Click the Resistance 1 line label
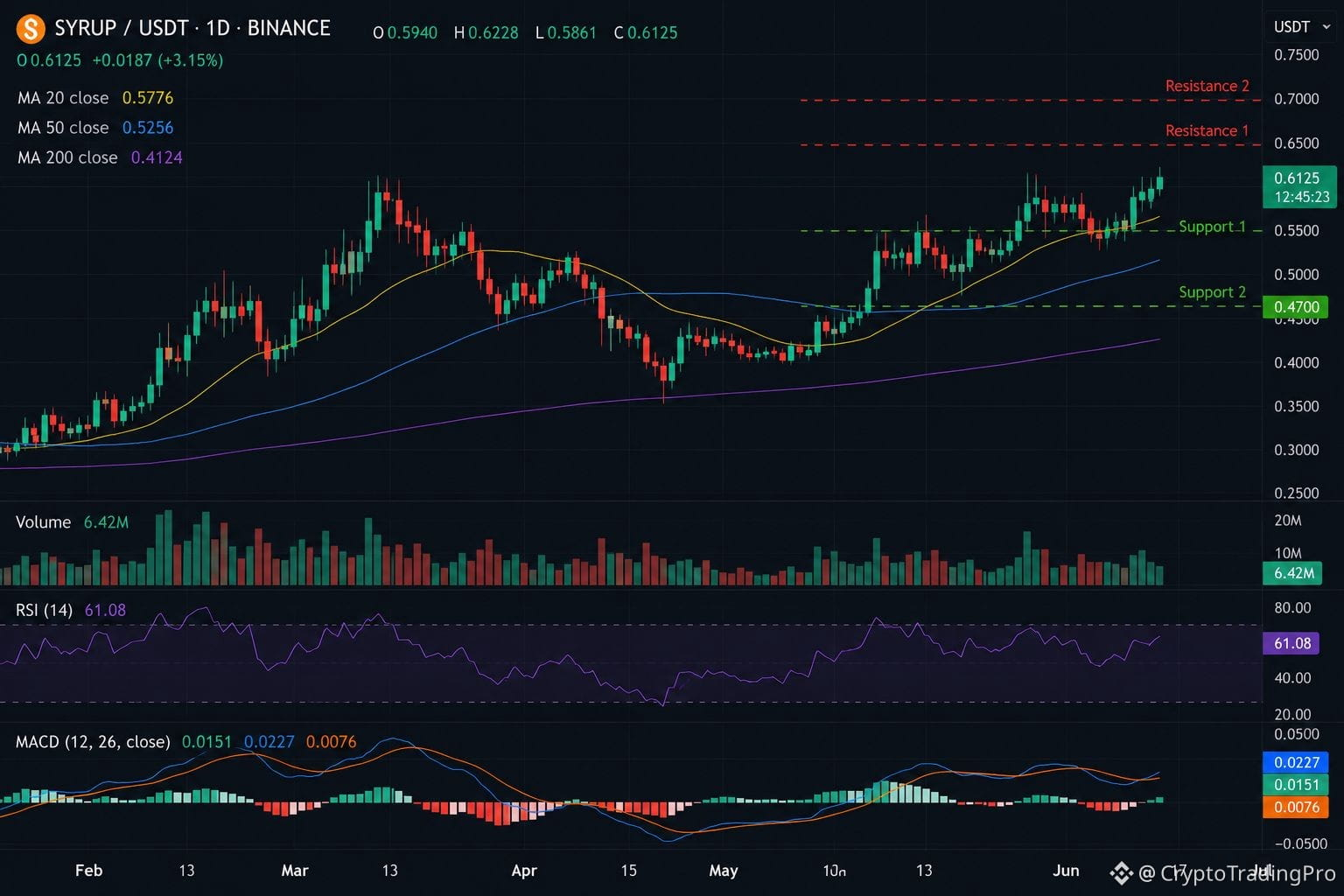This screenshot has height=896, width=1344. pos(1207,130)
